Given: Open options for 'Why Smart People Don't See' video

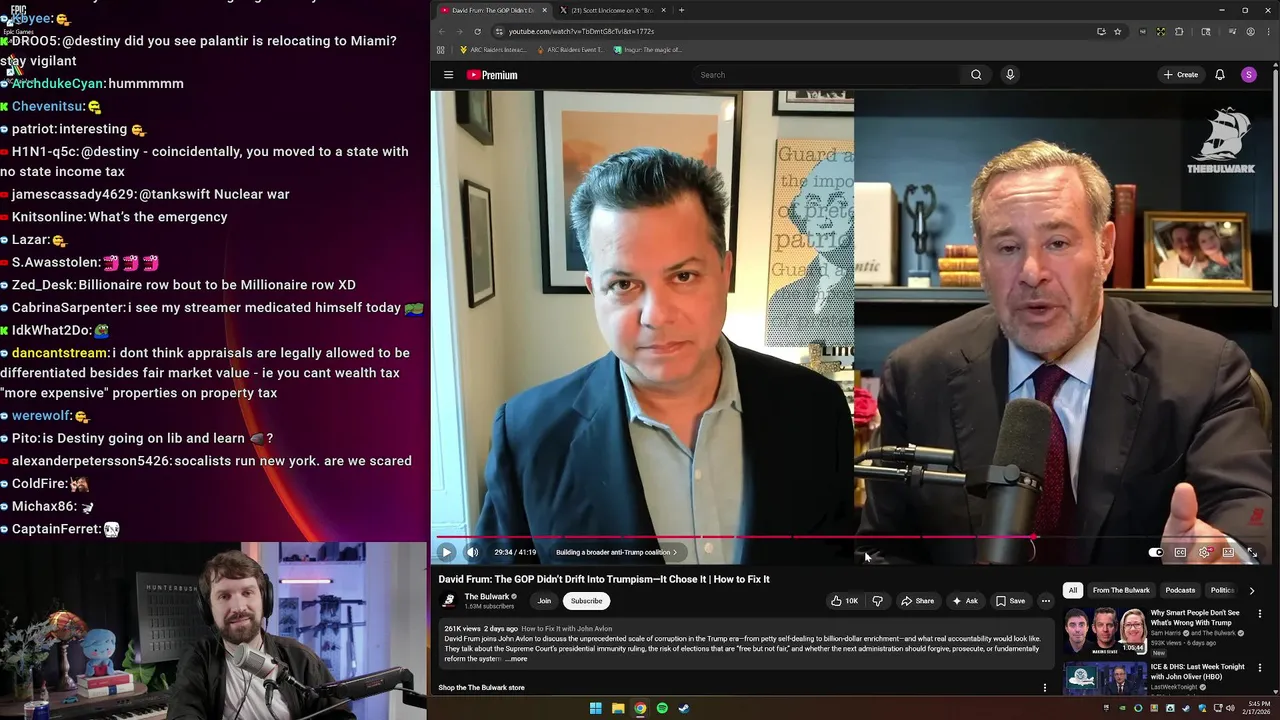Looking at the screenshot, I should (x=1260, y=613).
